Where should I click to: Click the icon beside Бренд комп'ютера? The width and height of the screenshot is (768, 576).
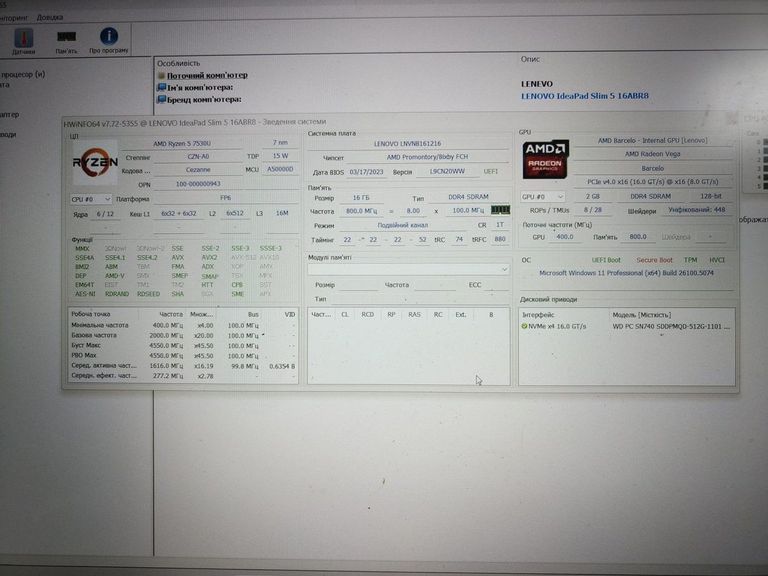[x=161, y=99]
